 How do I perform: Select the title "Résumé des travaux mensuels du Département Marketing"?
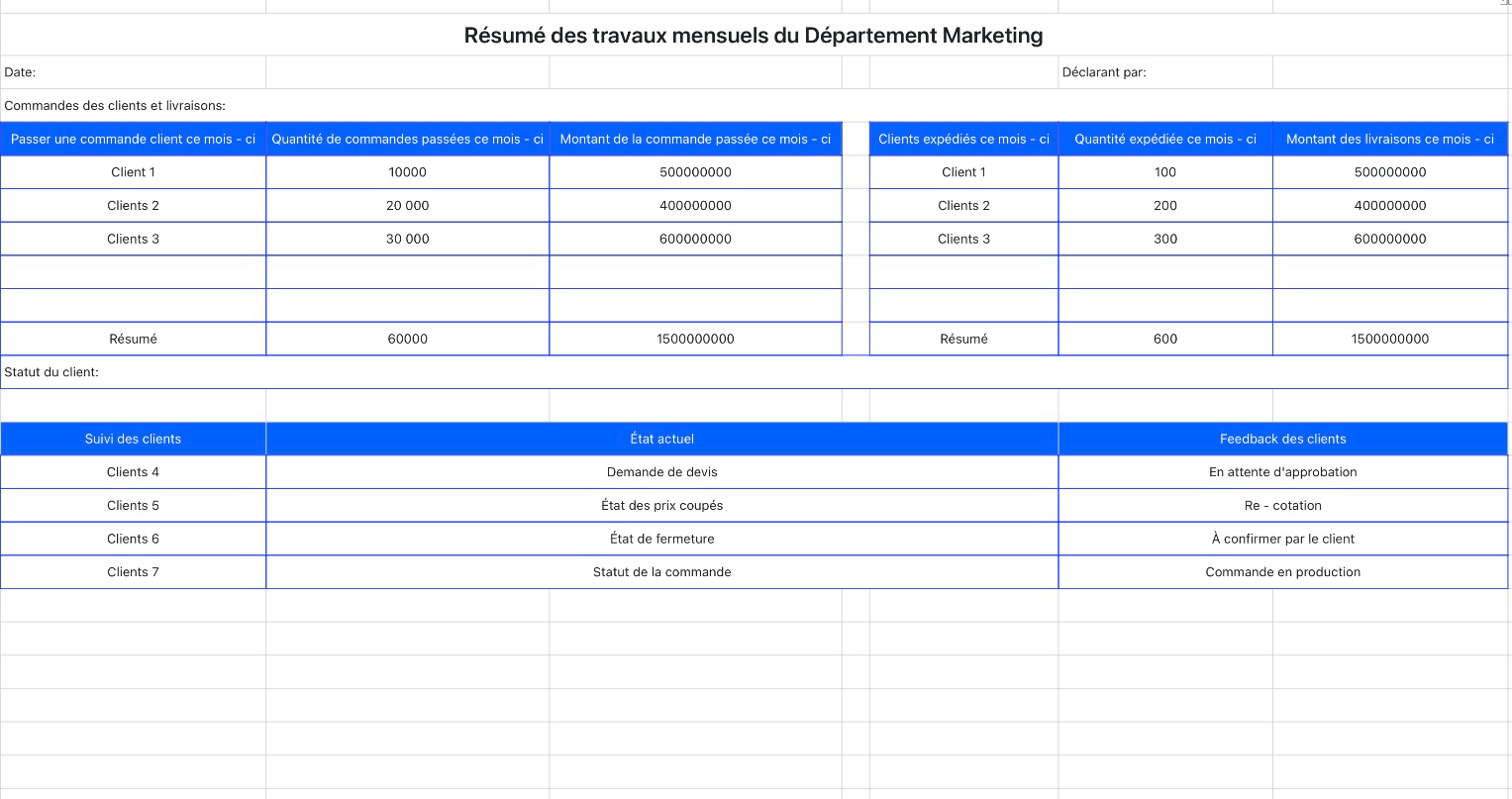[754, 36]
